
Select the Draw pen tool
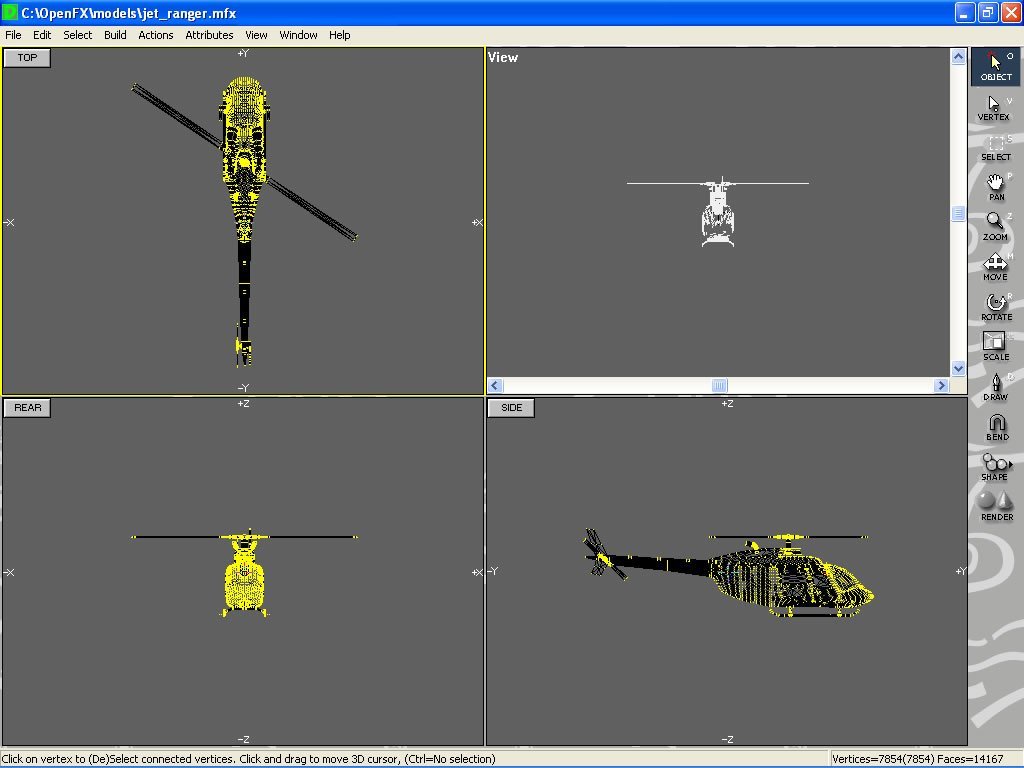pos(995,387)
